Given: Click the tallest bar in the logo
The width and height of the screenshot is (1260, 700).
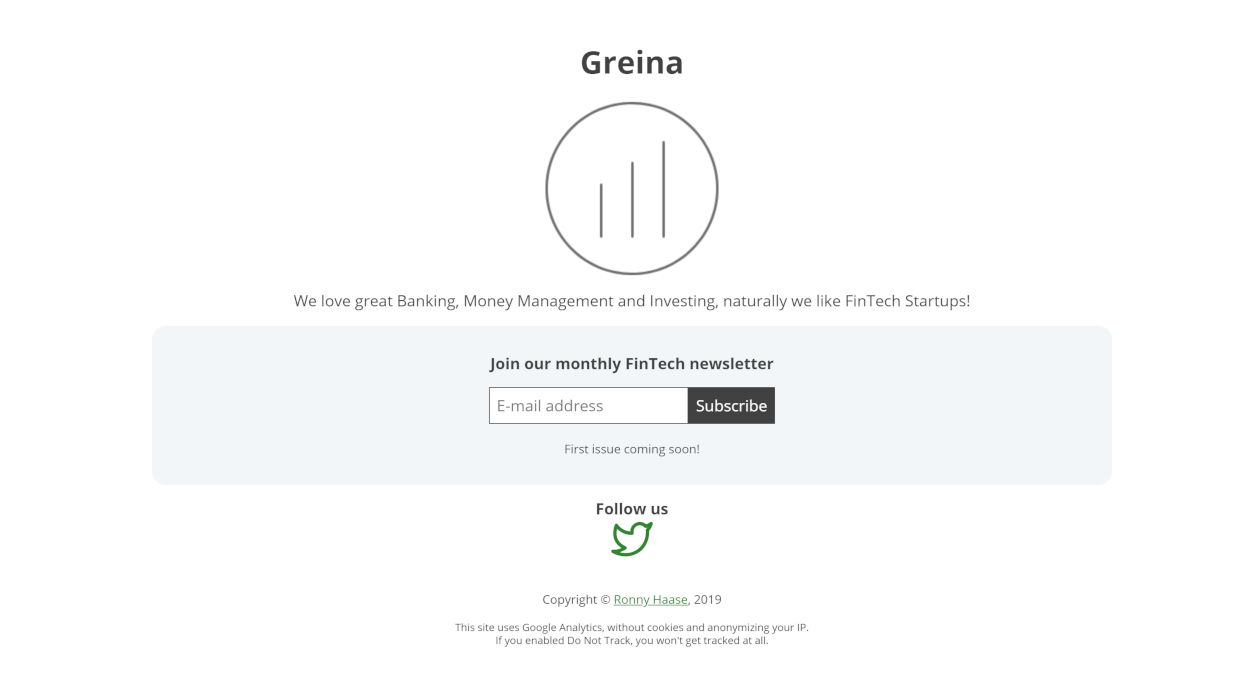Looking at the screenshot, I should (663, 189).
